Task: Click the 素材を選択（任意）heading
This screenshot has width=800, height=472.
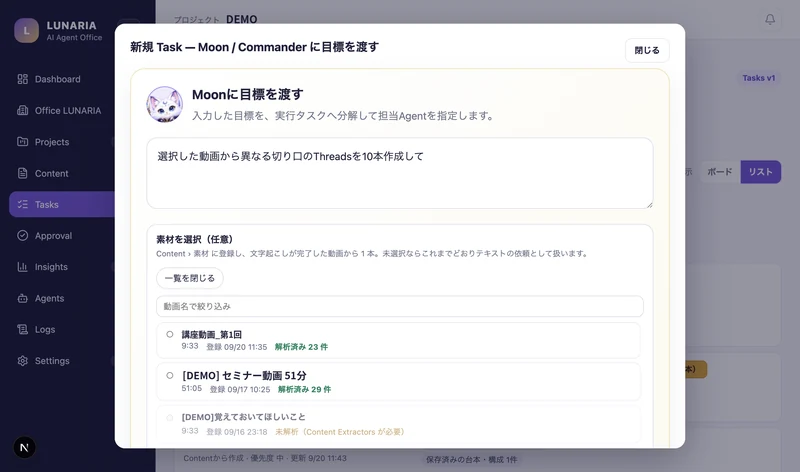Action: point(194,239)
